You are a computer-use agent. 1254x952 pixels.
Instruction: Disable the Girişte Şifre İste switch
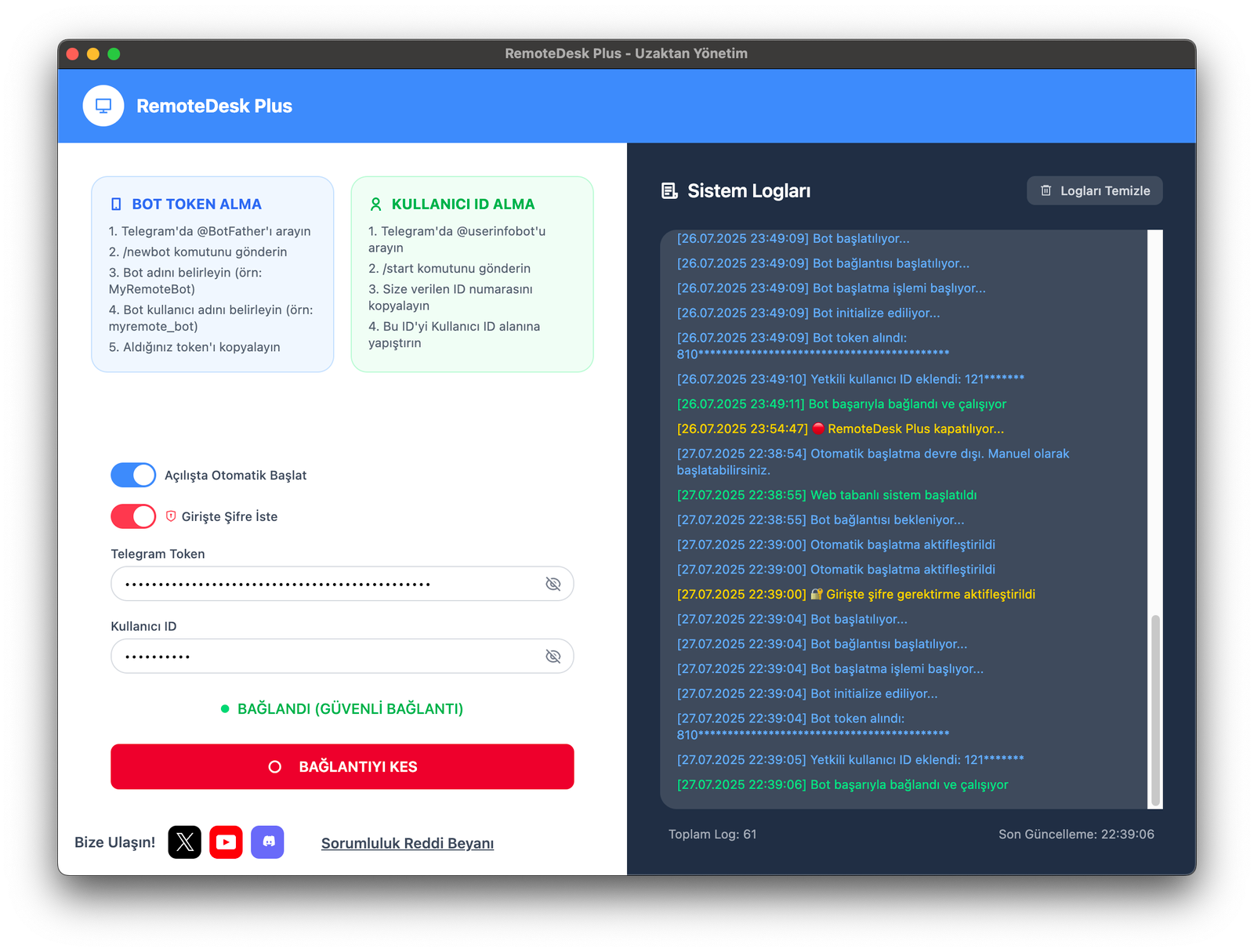coord(133,516)
